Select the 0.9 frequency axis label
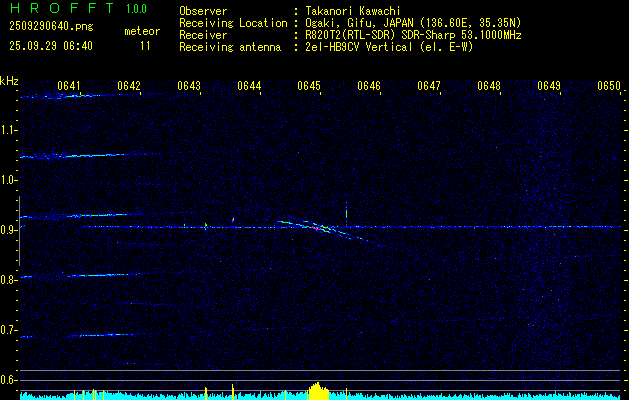Viewport: 629px width, 400px height. pyautogui.click(x=9, y=230)
